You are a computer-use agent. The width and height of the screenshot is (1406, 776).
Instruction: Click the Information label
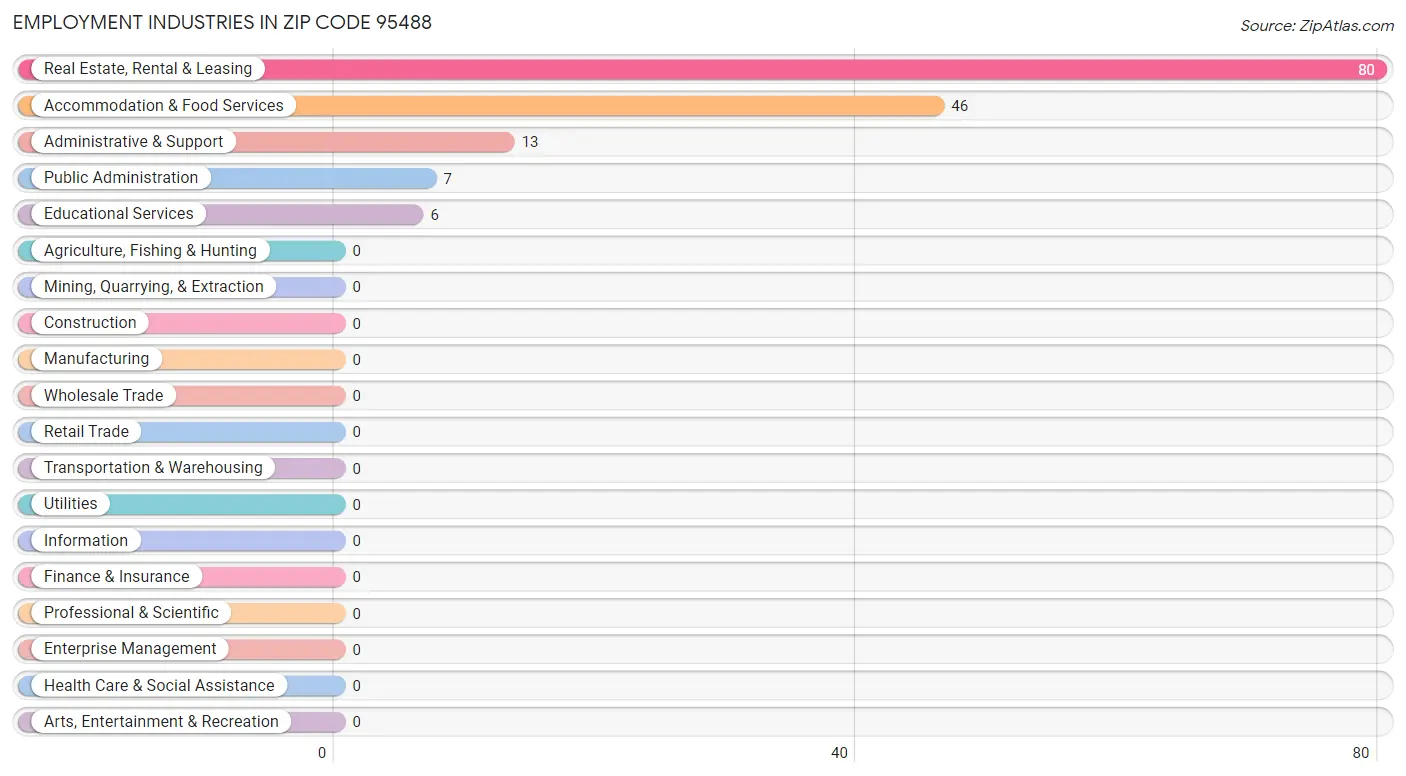(x=86, y=540)
